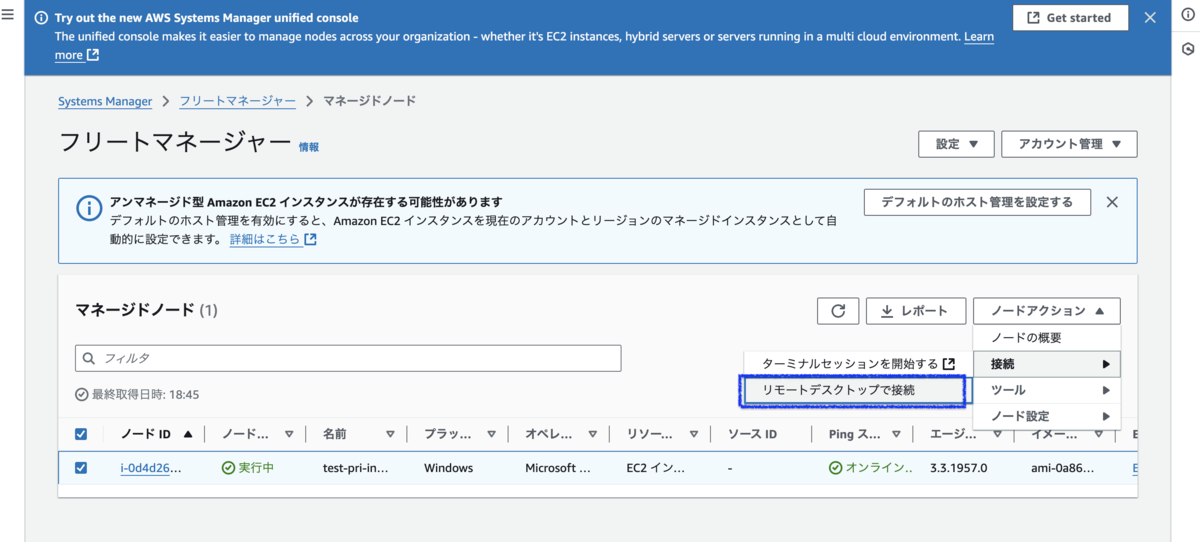Image resolution: width=1200 pixels, height=542 pixels.
Task: Open node i-0d4d26 link
Action: click(150, 468)
